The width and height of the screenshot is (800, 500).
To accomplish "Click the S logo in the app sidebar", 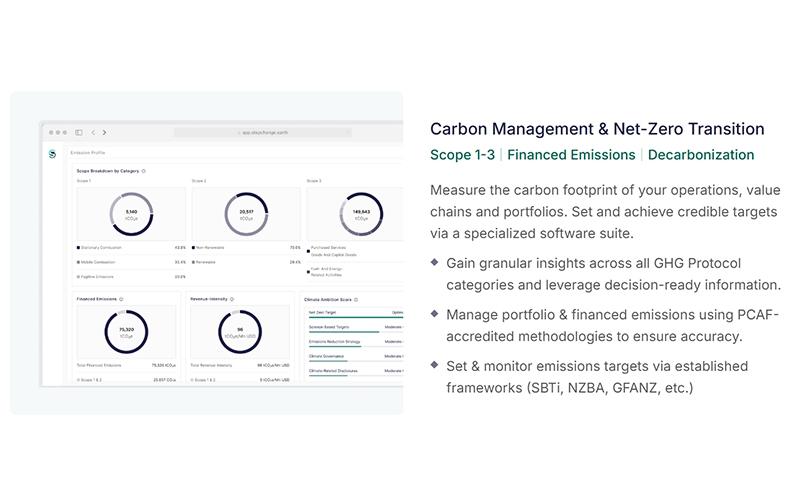I will 52,154.
